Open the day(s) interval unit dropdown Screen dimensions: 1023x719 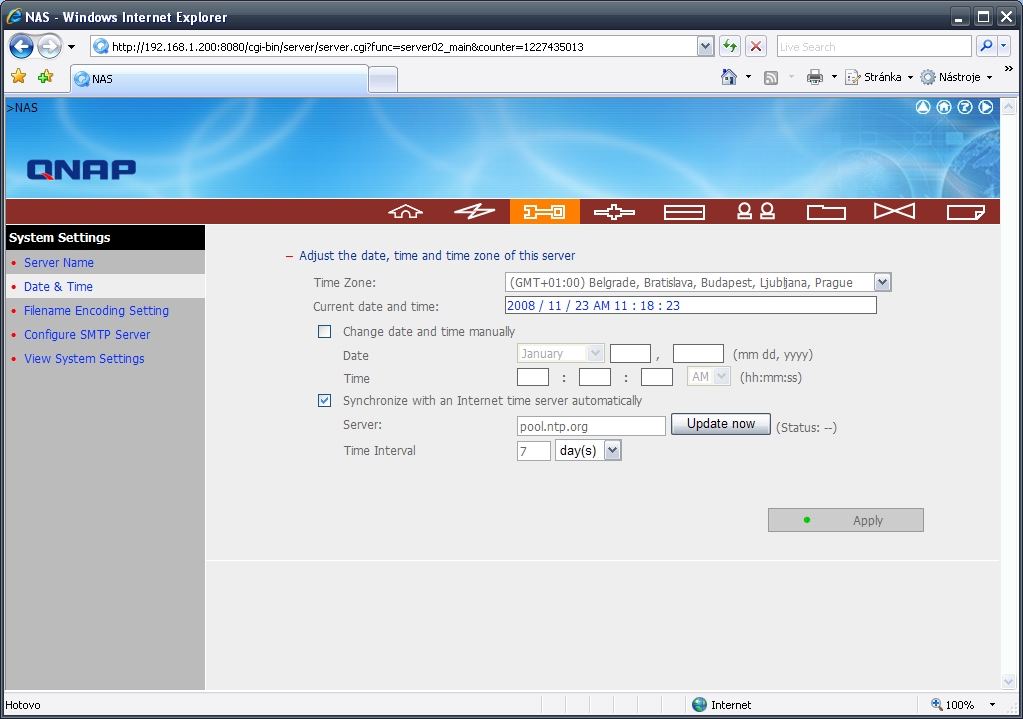(612, 450)
